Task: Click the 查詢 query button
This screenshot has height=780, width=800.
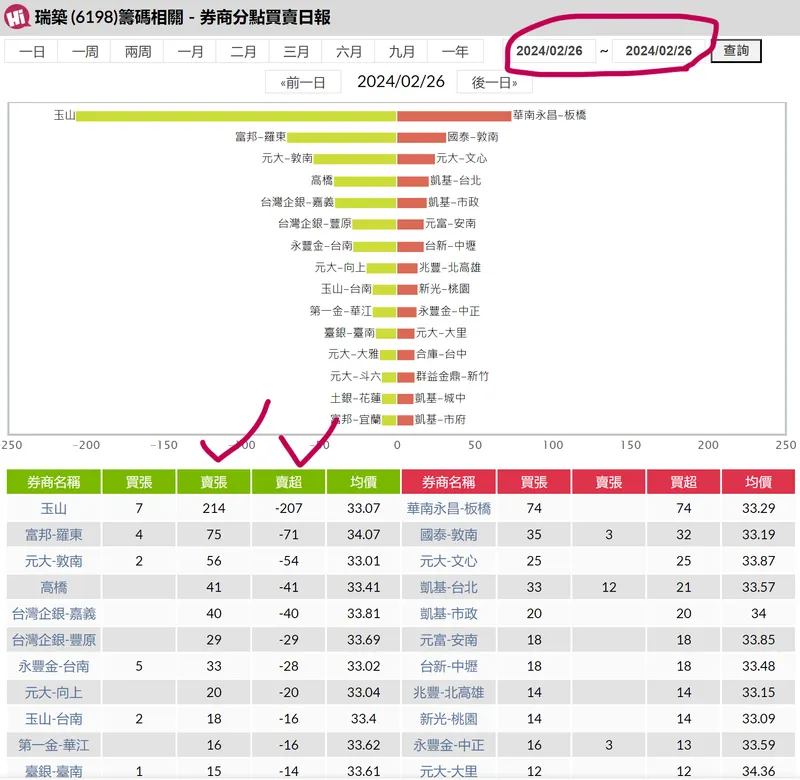Action: tap(736, 51)
